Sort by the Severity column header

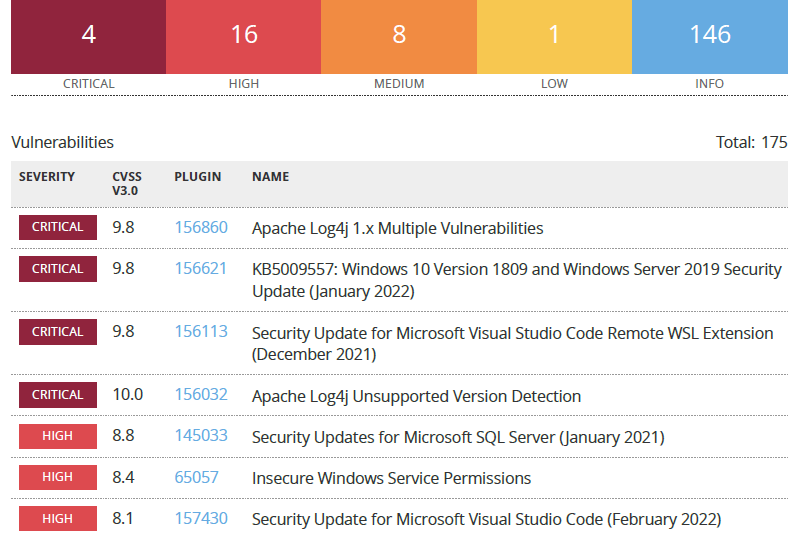47,177
